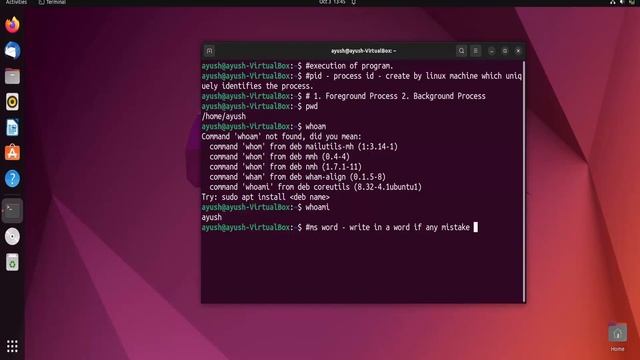The image size is (640, 360).
Task: Click Activities in the top bar
Action: pos(16,2)
